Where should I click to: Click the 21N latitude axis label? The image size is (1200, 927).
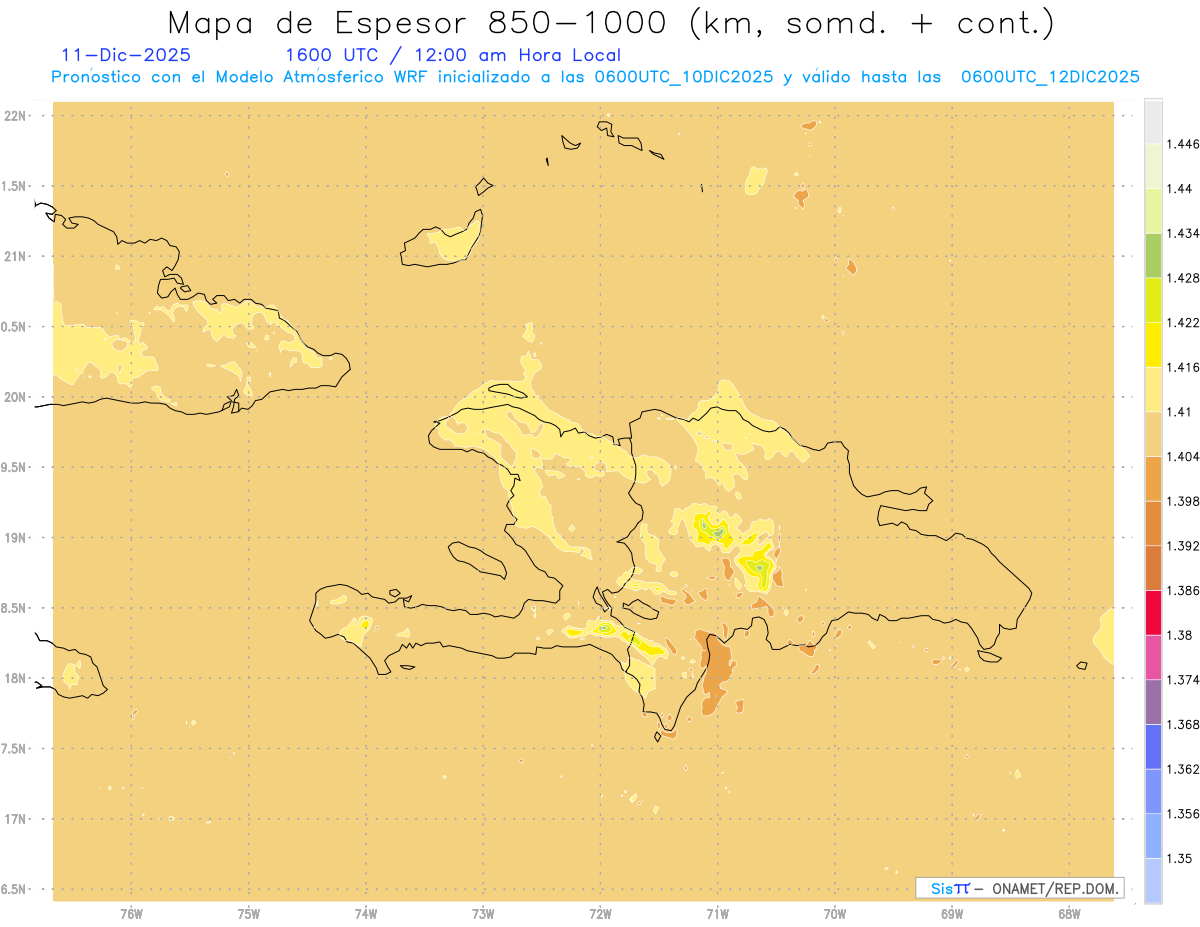pos(15,257)
